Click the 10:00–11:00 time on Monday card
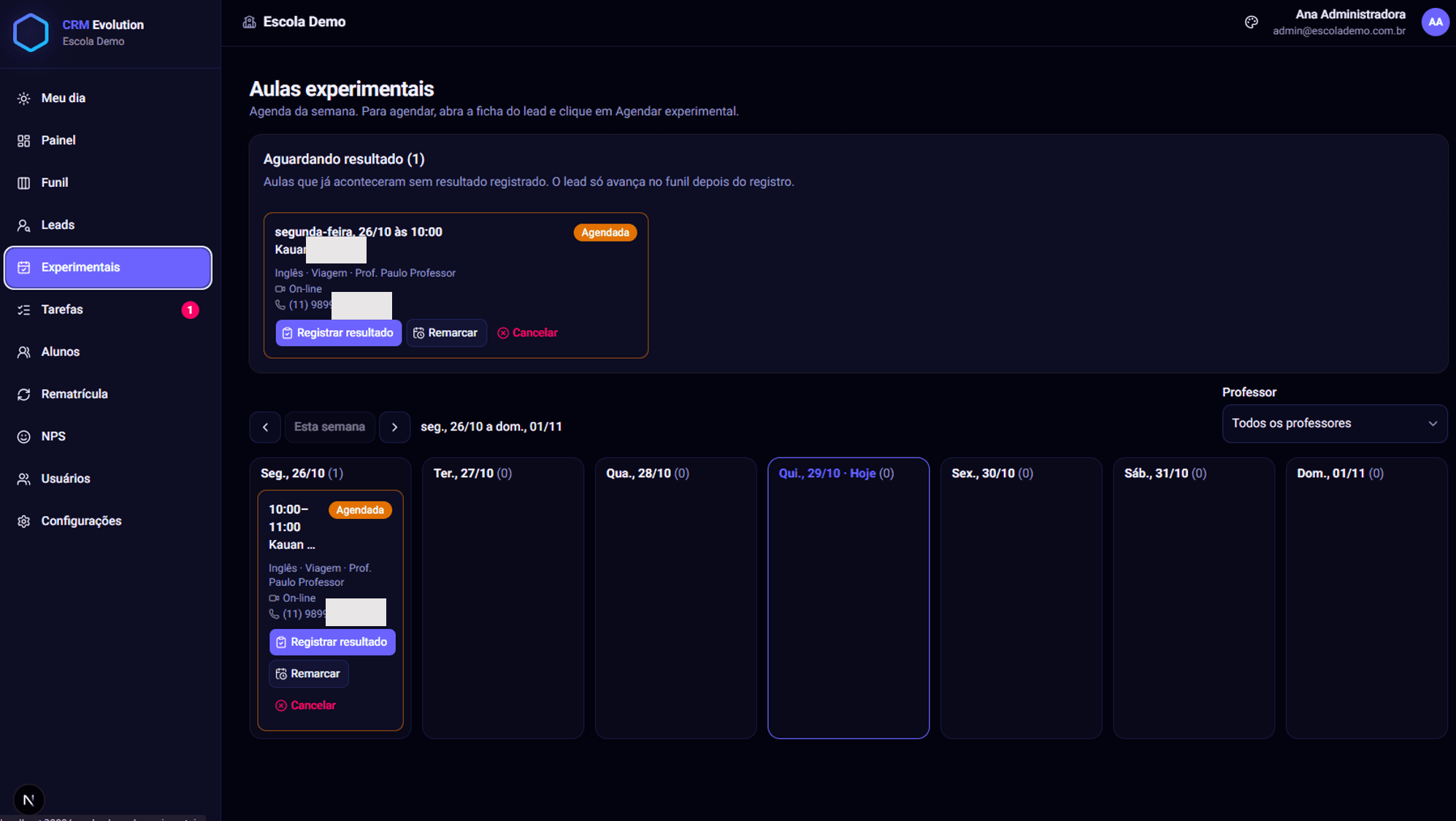This screenshot has height=821, width=1456. pos(289,518)
